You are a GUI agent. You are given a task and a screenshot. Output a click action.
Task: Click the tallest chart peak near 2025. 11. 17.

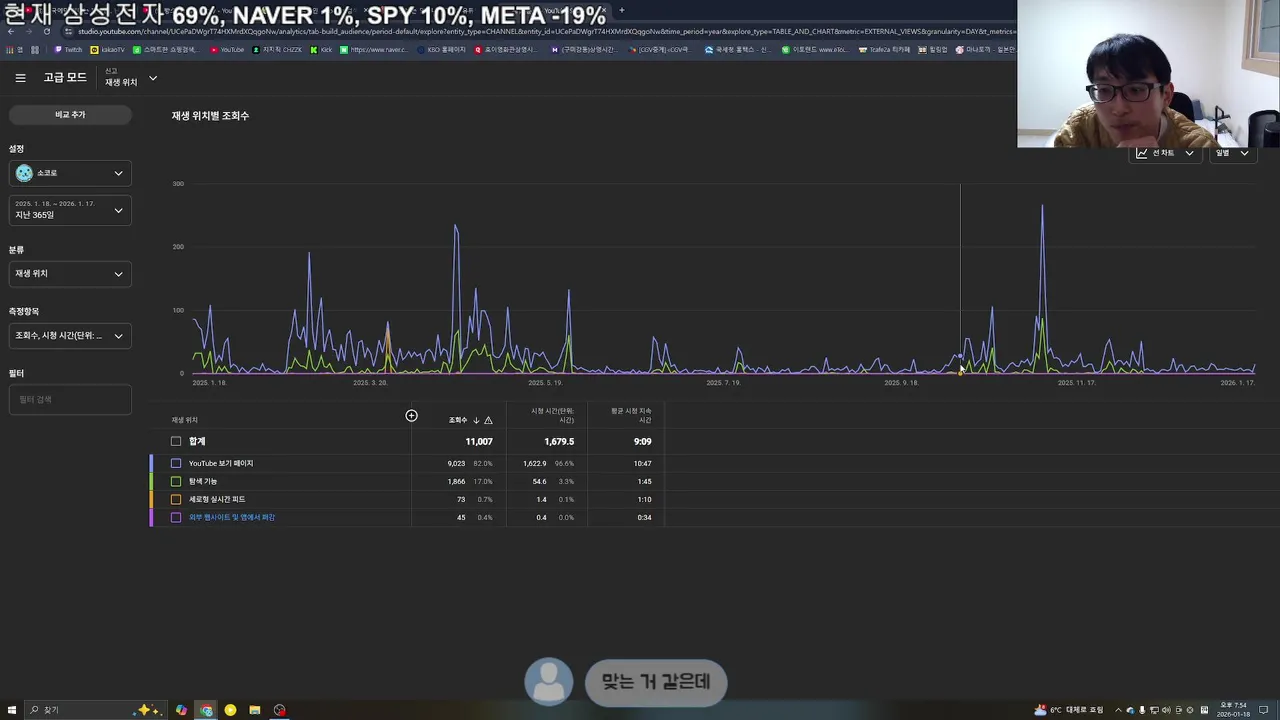pyautogui.click(x=1042, y=206)
